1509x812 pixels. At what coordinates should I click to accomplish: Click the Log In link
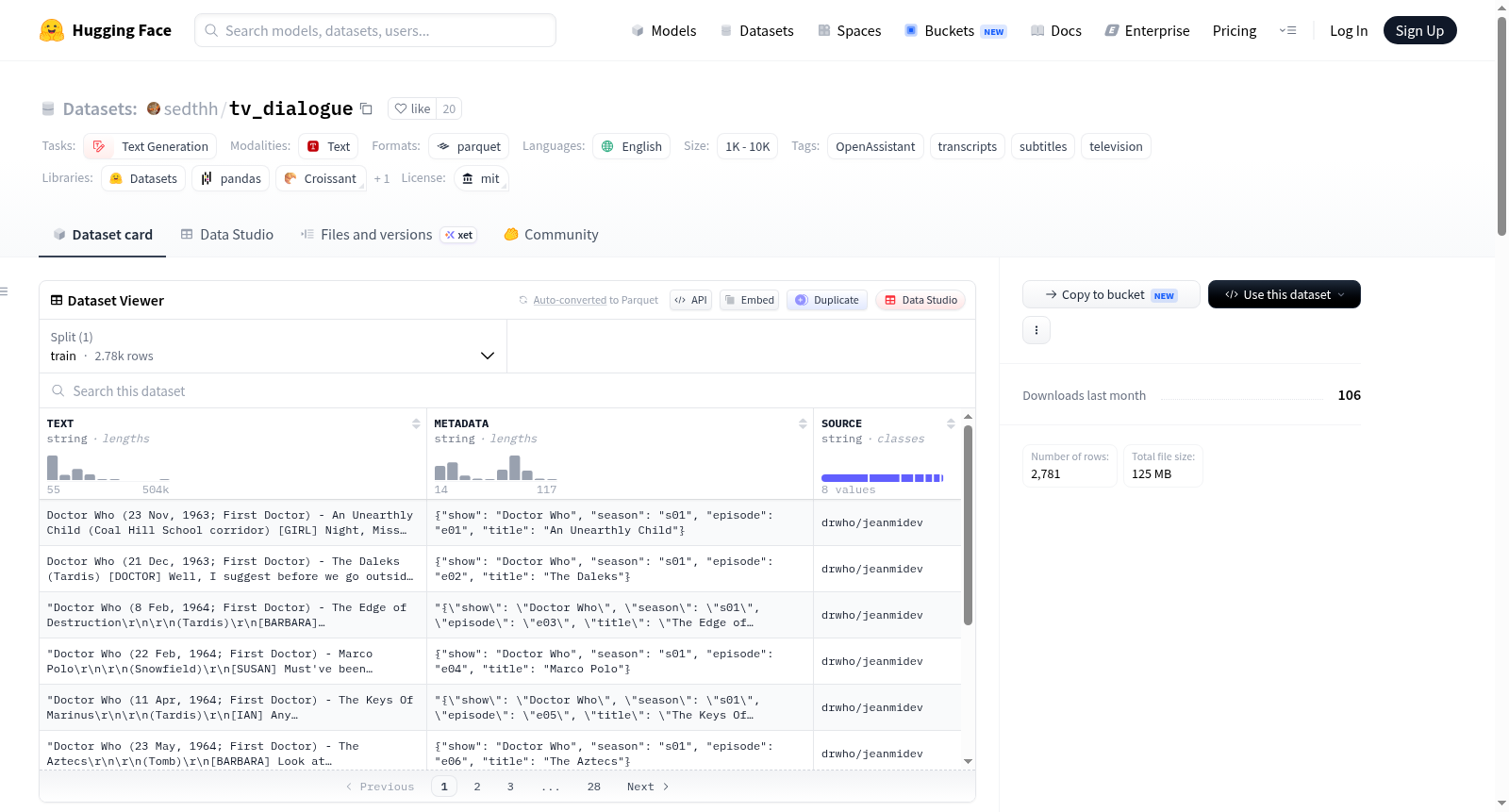[x=1349, y=30]
